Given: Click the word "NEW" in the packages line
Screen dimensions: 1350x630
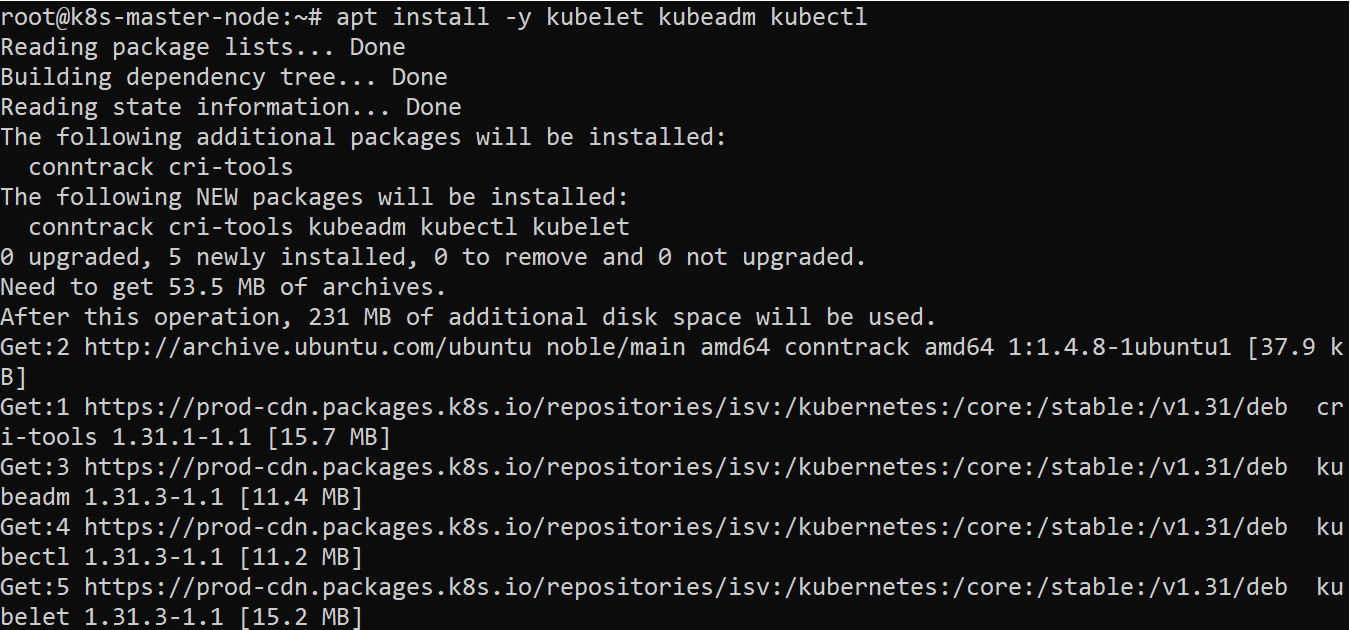Looking at the screenshot, I should pyautogui.click(x=217, y=197).
